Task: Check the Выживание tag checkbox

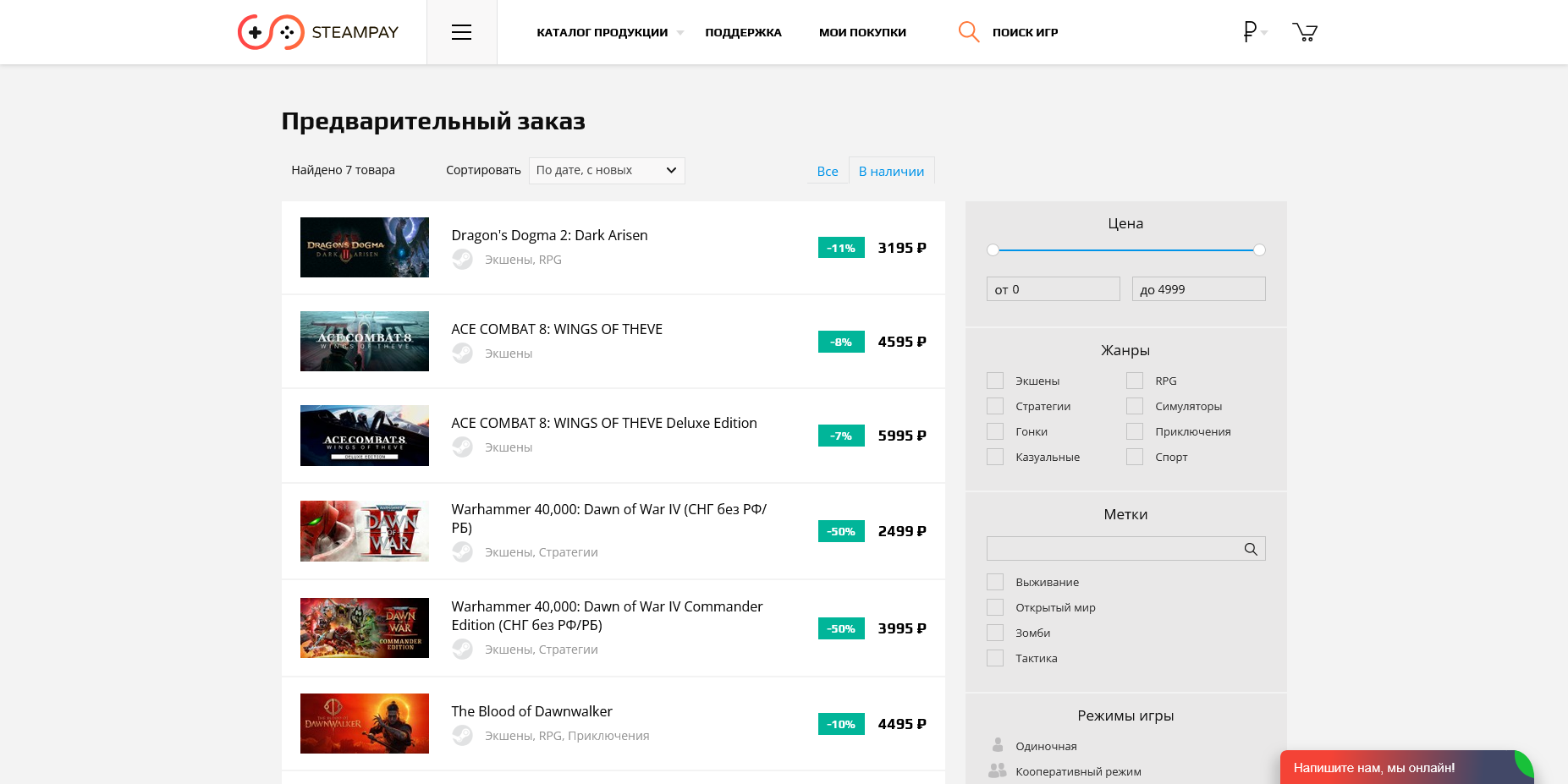Action: pos(995,582)
